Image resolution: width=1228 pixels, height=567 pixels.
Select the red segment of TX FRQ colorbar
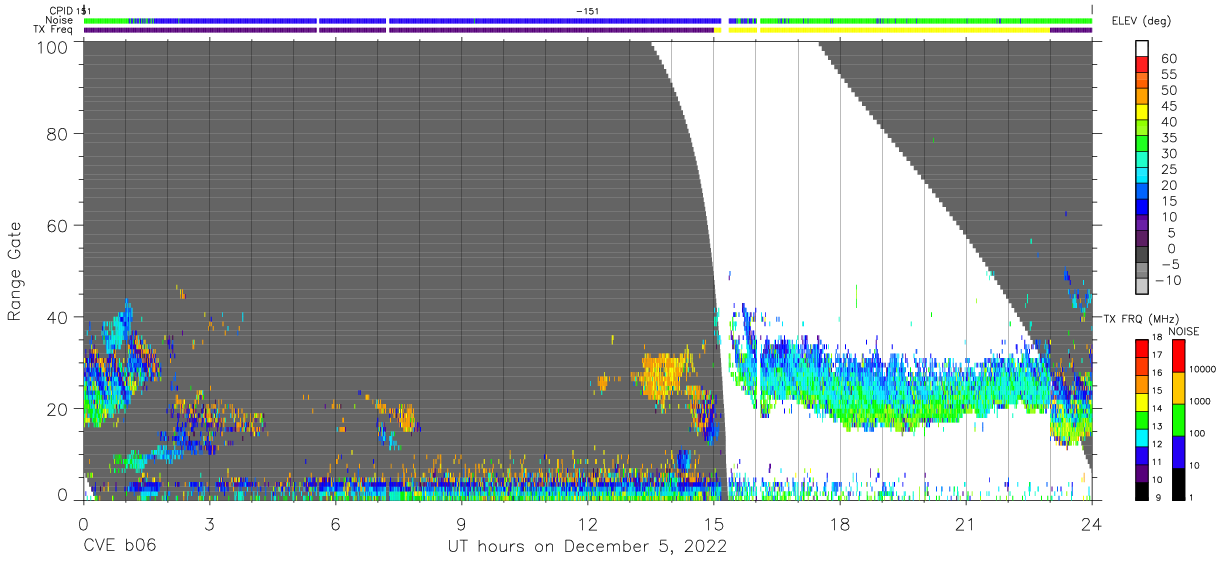tap(1142, 348)
